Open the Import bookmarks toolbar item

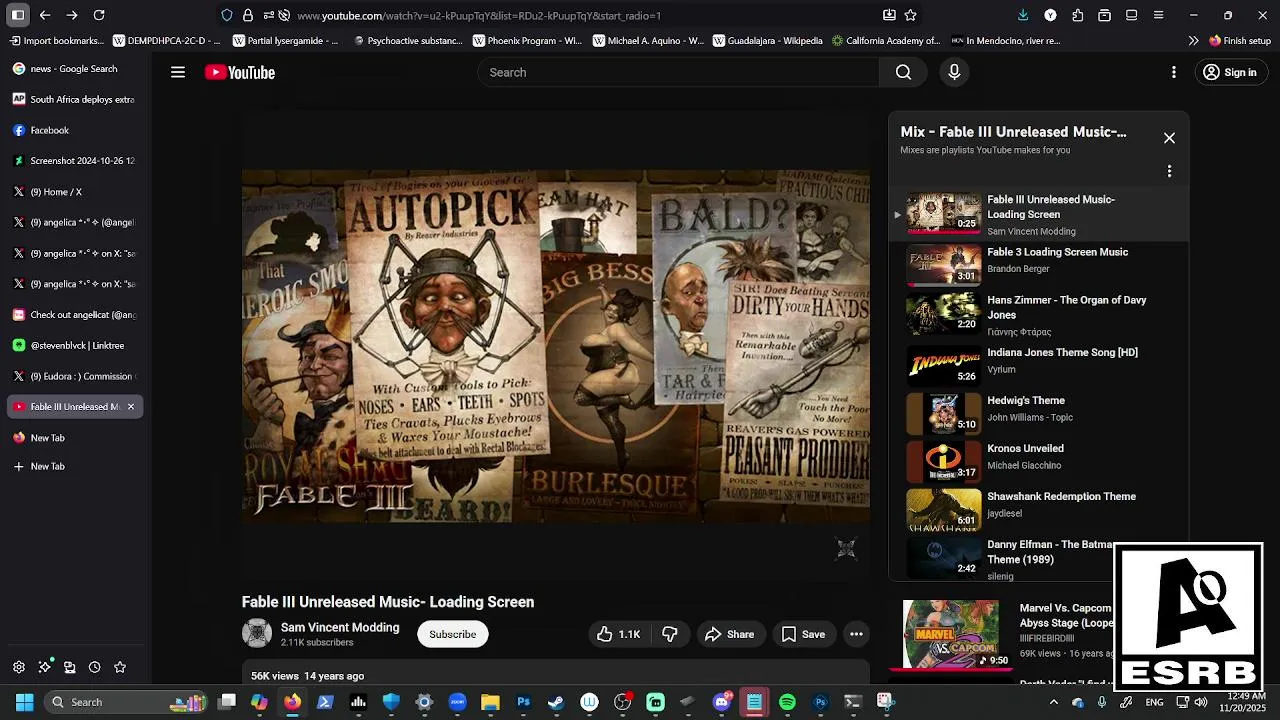click(56, 41)
